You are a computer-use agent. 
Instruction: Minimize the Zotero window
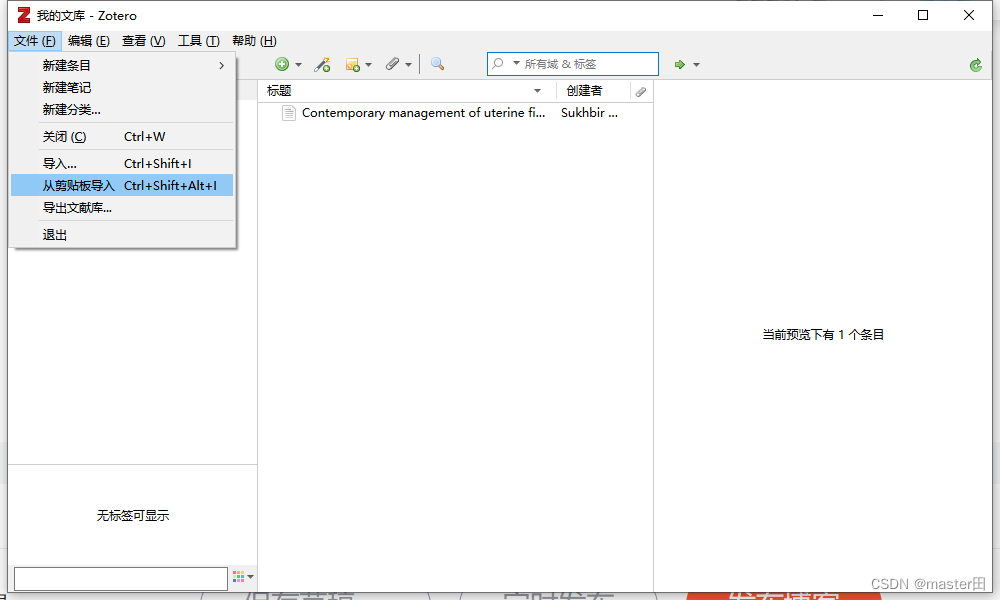click(878, 15)
